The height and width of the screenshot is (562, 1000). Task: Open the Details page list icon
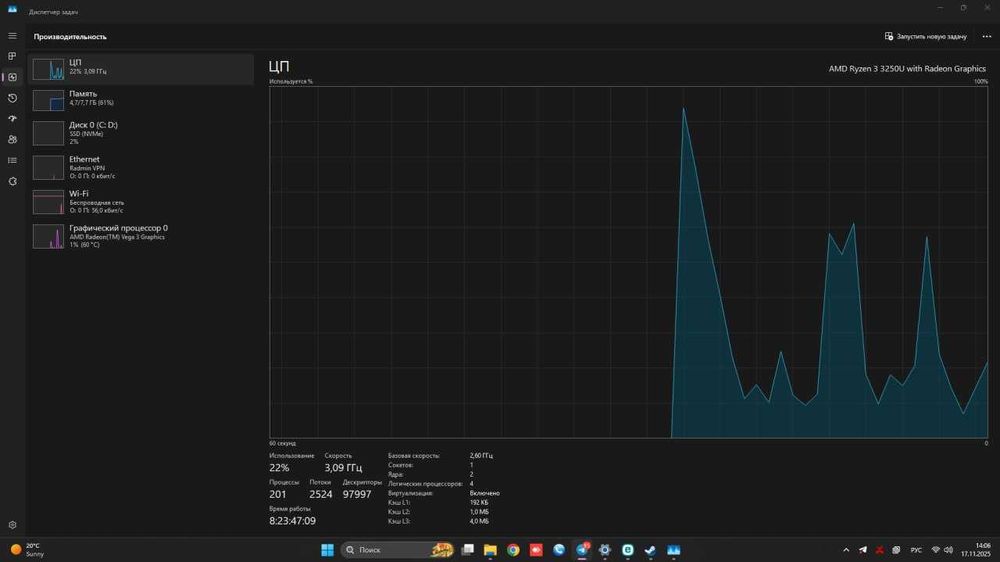point(12,160)
